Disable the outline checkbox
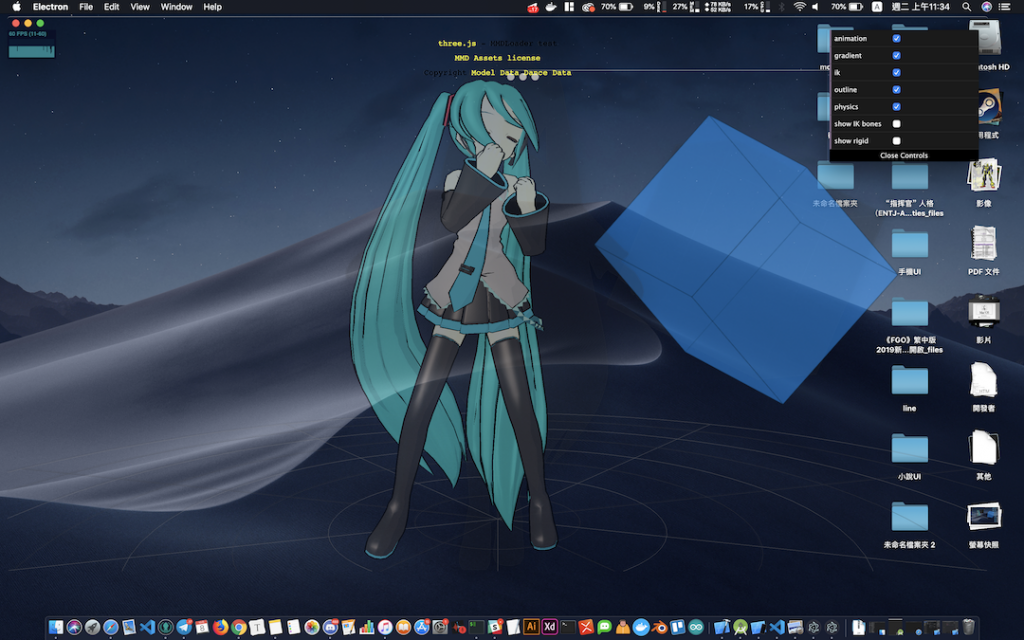1024x640 pixels. pos(897,89)
